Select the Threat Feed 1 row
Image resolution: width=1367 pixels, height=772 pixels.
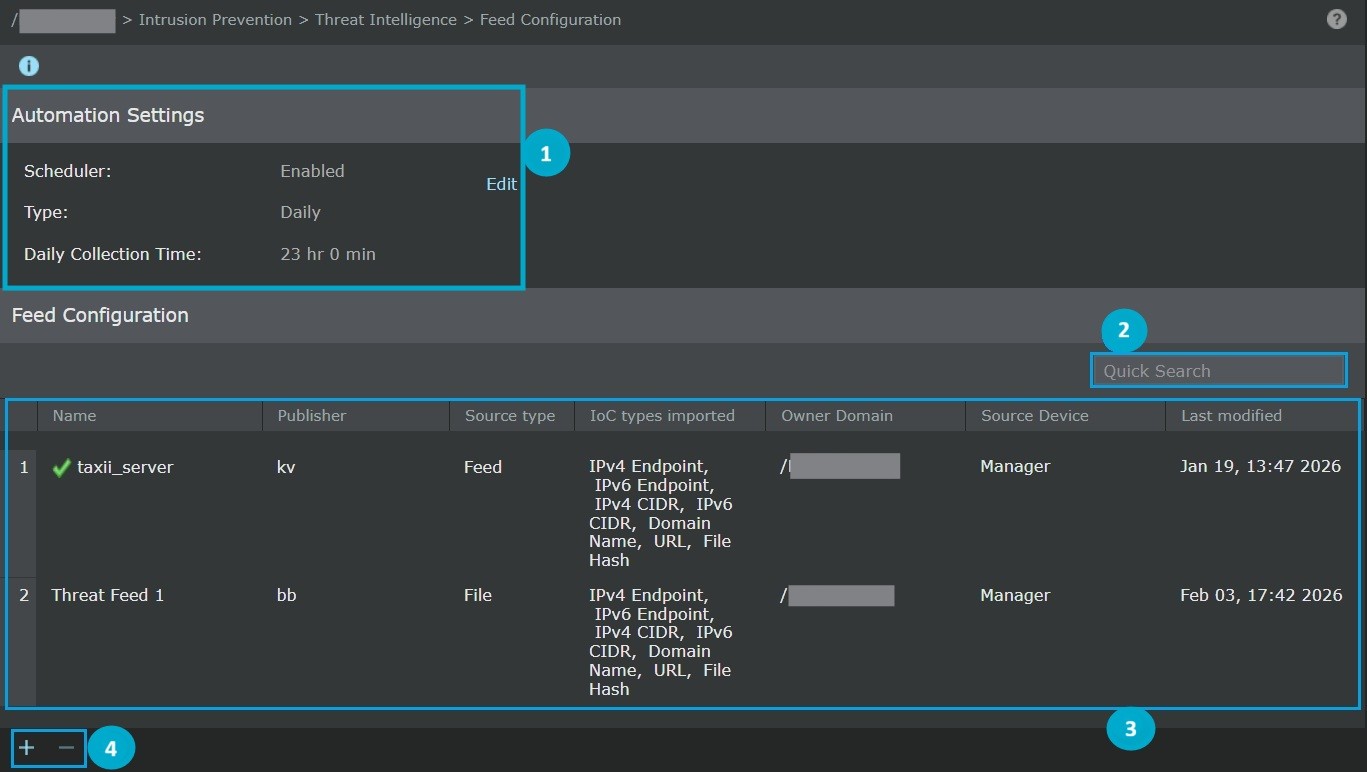(683, 641)
